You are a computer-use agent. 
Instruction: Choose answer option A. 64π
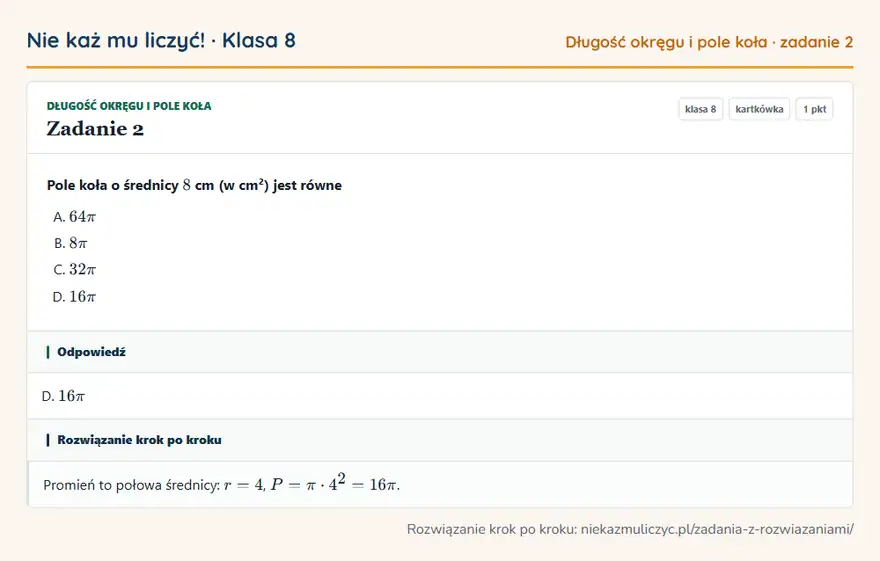pos(75,217)
